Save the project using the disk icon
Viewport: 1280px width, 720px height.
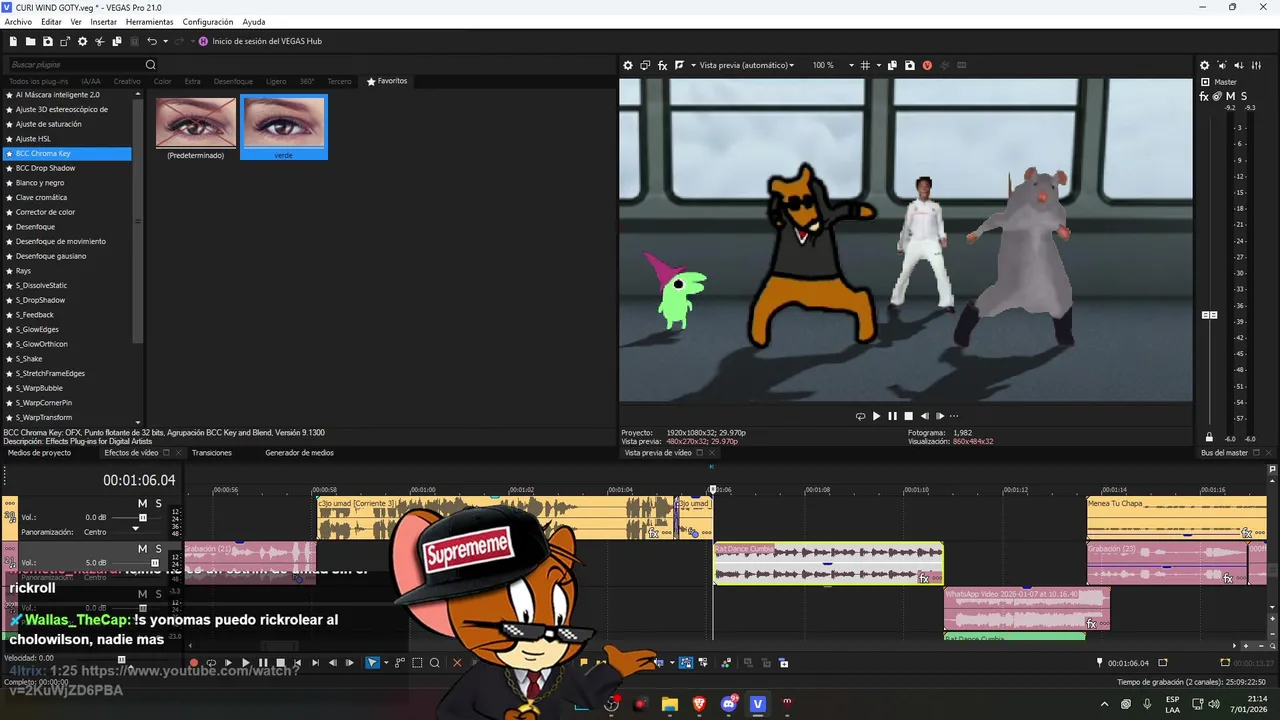click(48, 41)
